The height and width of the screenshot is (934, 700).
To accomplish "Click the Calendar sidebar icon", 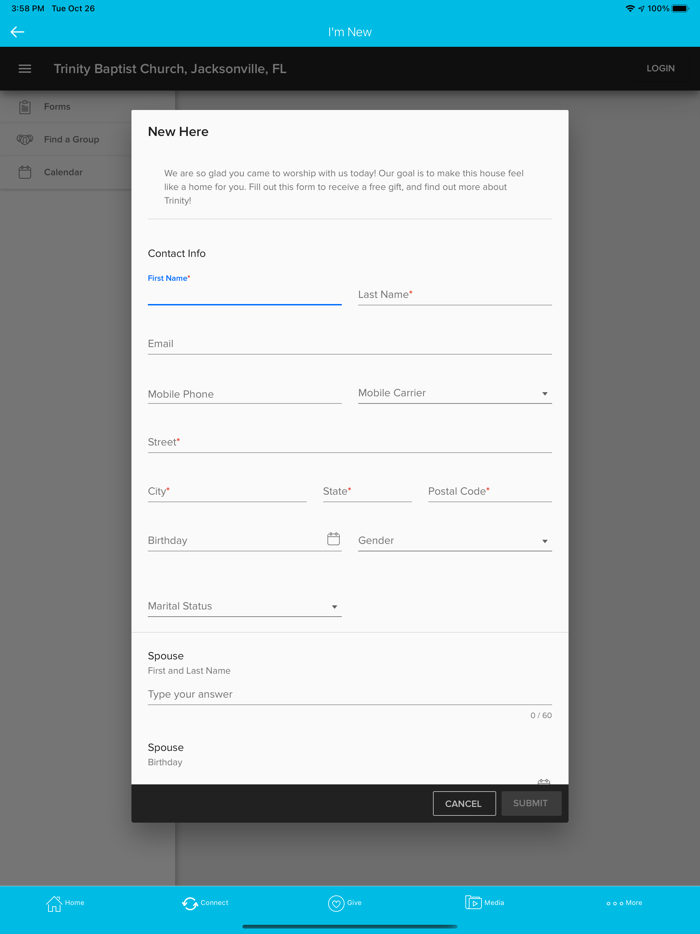I will click(x=25, y=172).
